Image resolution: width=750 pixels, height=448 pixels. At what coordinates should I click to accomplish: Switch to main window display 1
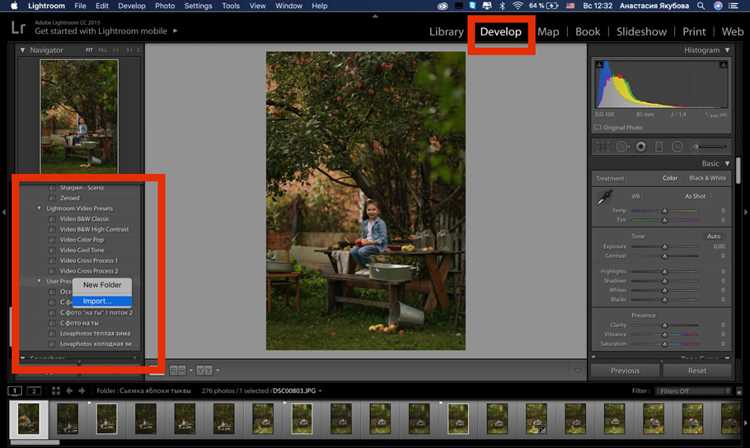click(x=15, y=391)
